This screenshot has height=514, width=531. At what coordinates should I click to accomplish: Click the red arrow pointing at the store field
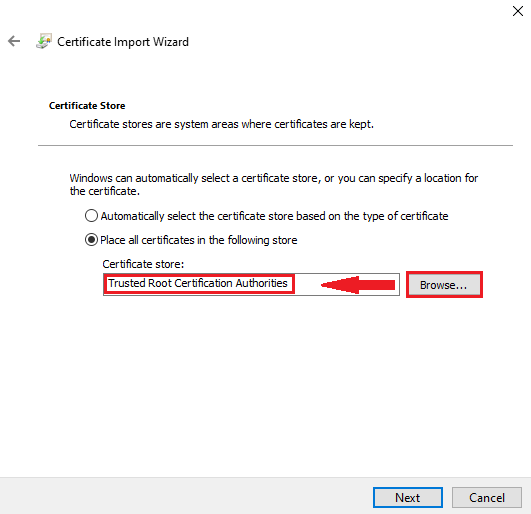tap(358, 285)
